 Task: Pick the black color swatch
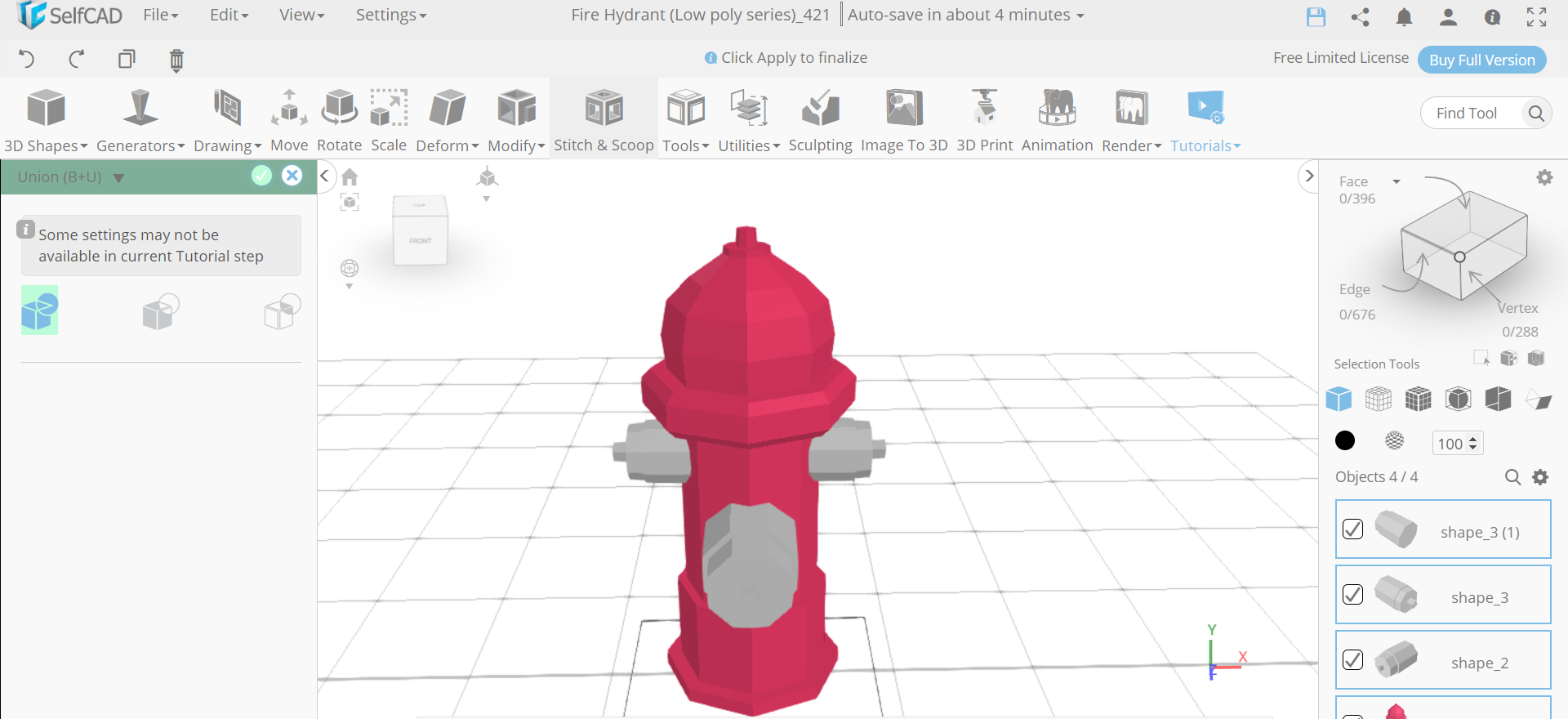[1345, 441]
